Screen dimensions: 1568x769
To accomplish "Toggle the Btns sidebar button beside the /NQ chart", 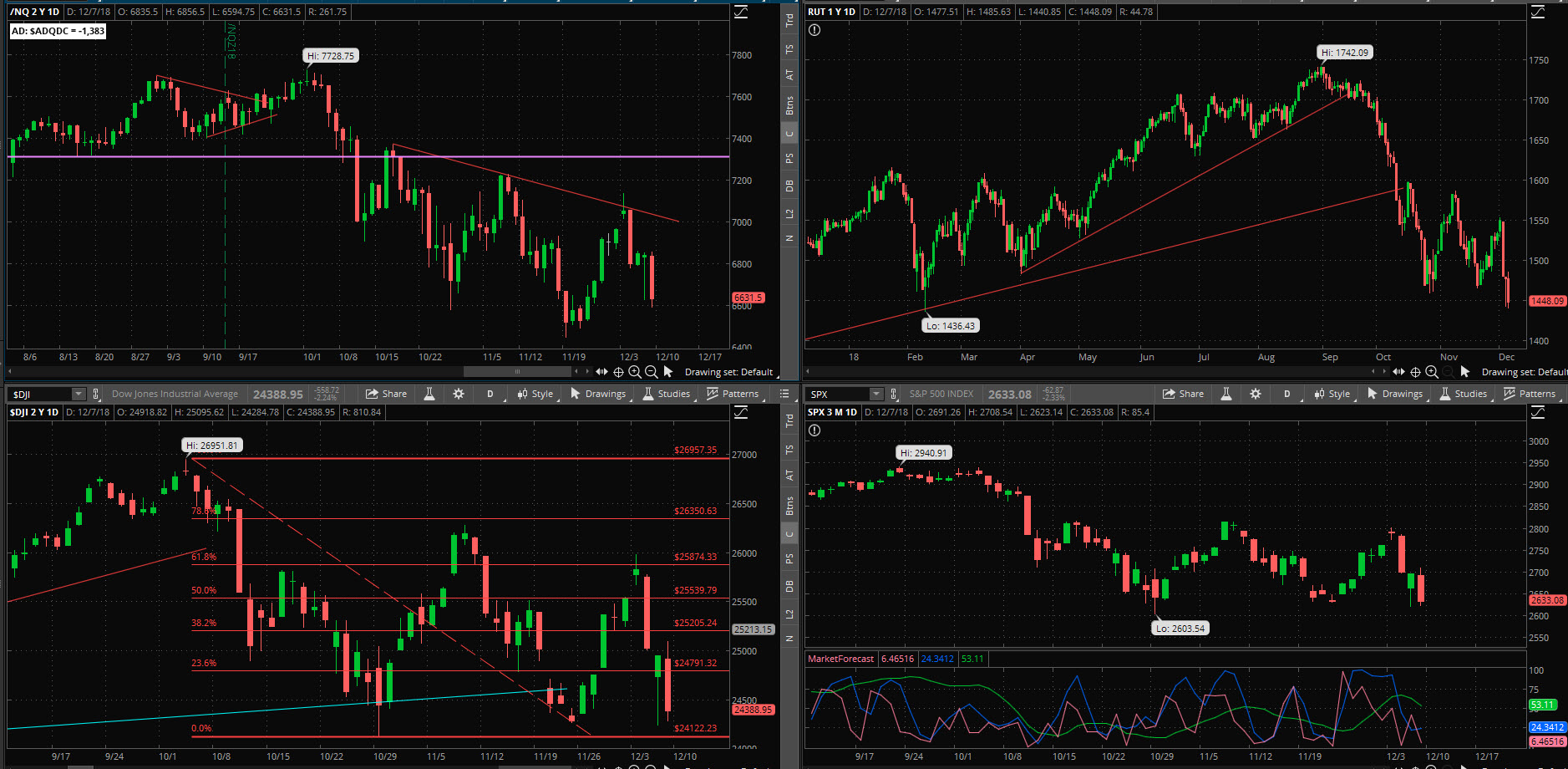I will tap(789, 105).
